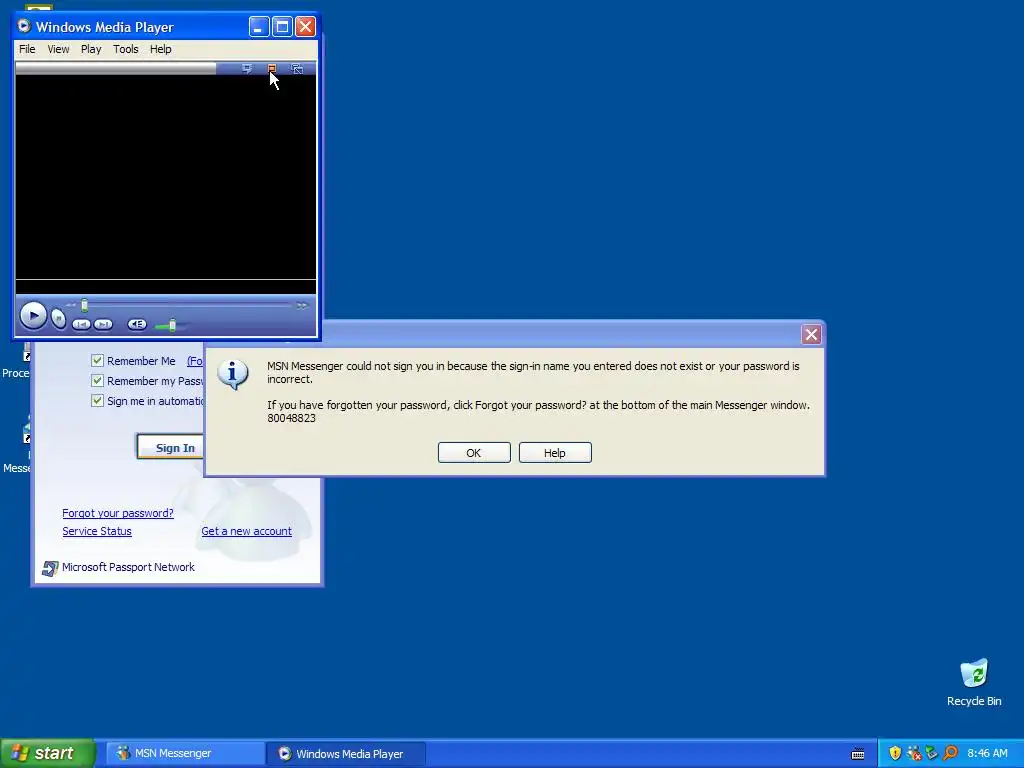Click the Previous track button in Media Player
1024x768 pixels.
[81, 325]
